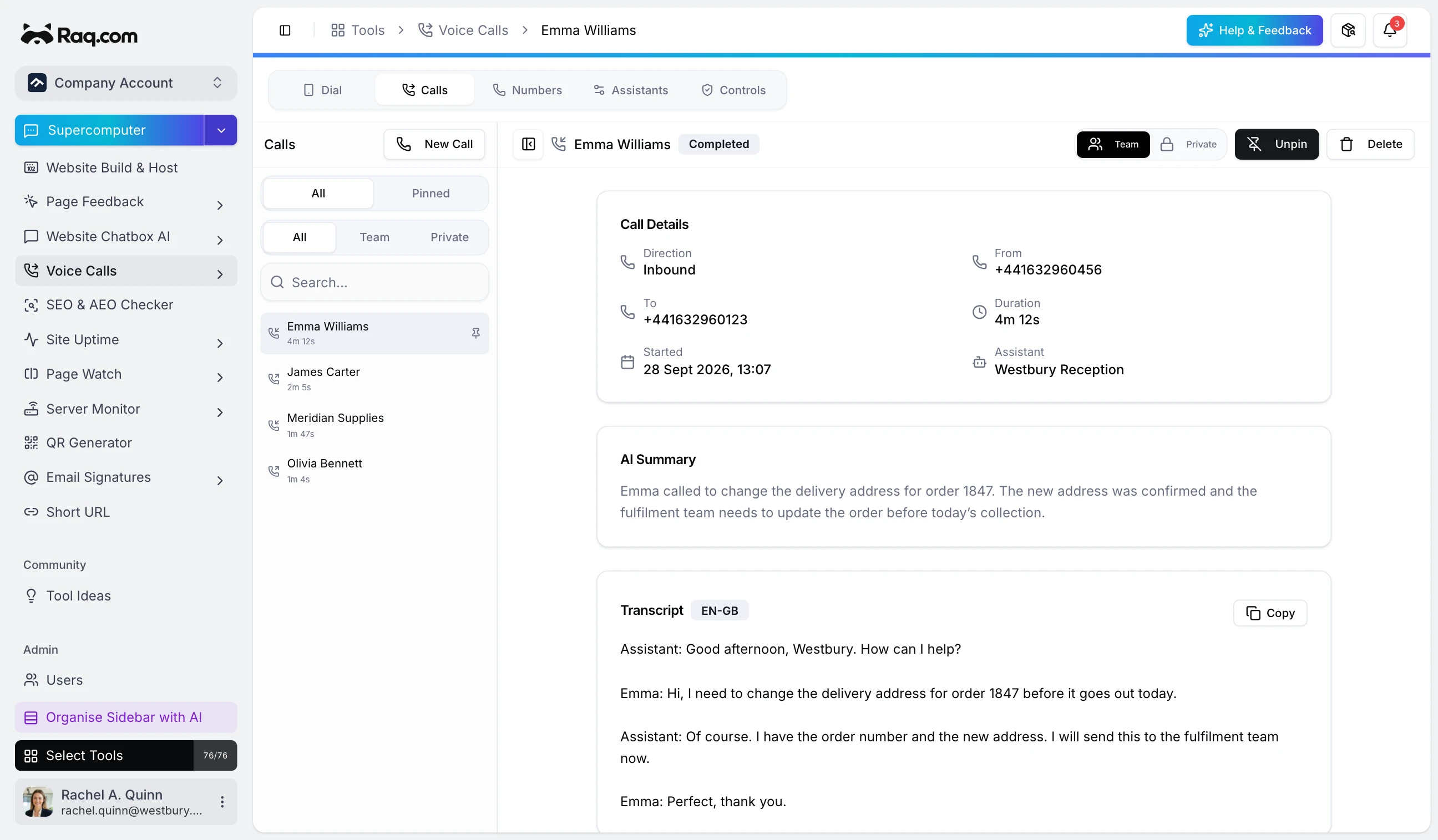Switch to the Dial tab
Screen dimensions: 1438x840
[x=322, y=90]
